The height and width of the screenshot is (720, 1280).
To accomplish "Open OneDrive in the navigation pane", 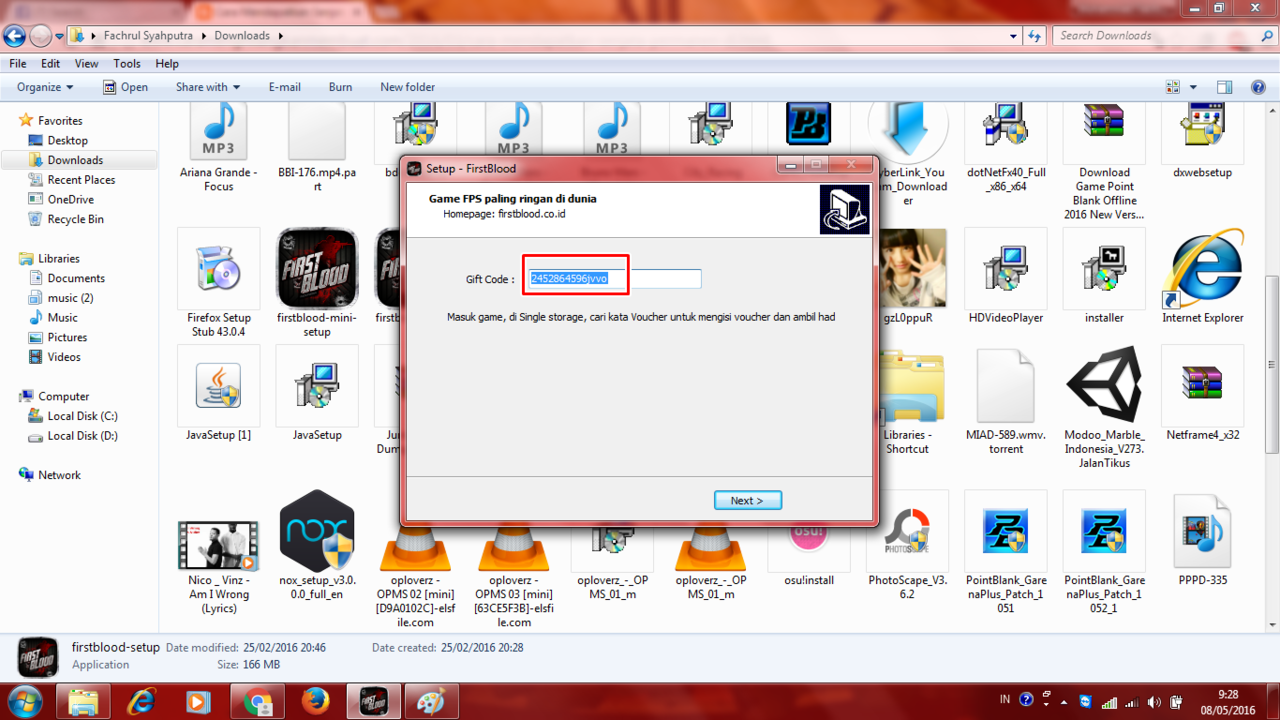I will 70,200.
